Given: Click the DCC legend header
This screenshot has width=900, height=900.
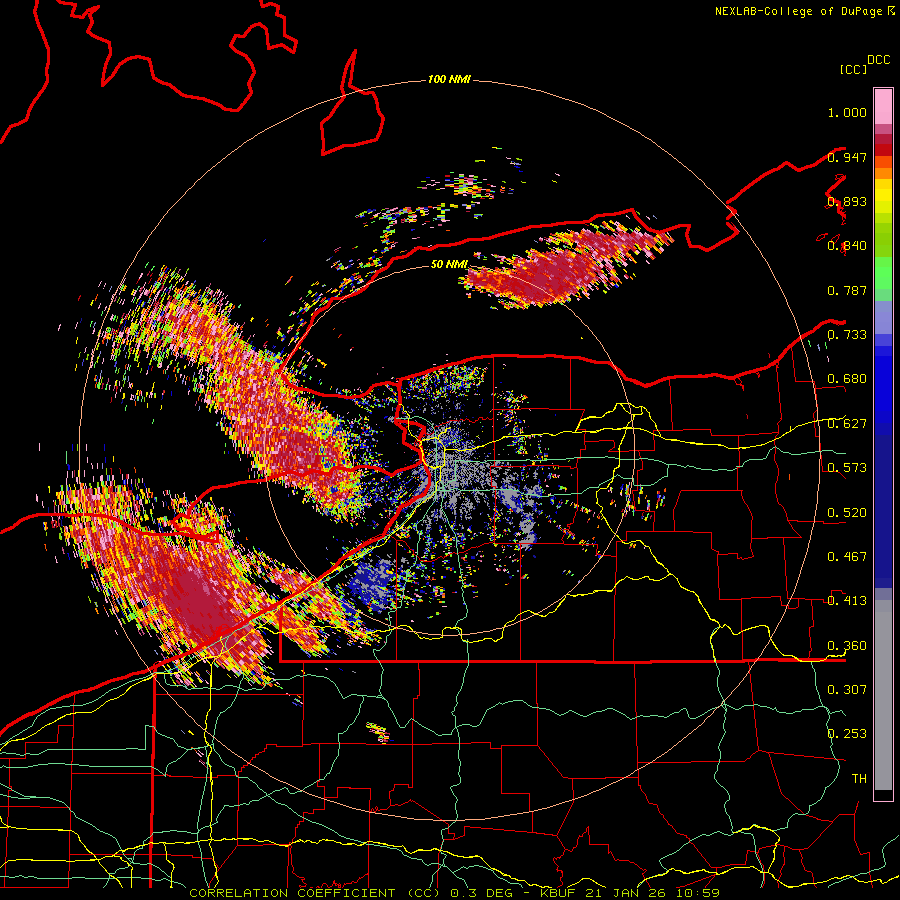Looking at the screenshot, I should (x=879, y=60).
